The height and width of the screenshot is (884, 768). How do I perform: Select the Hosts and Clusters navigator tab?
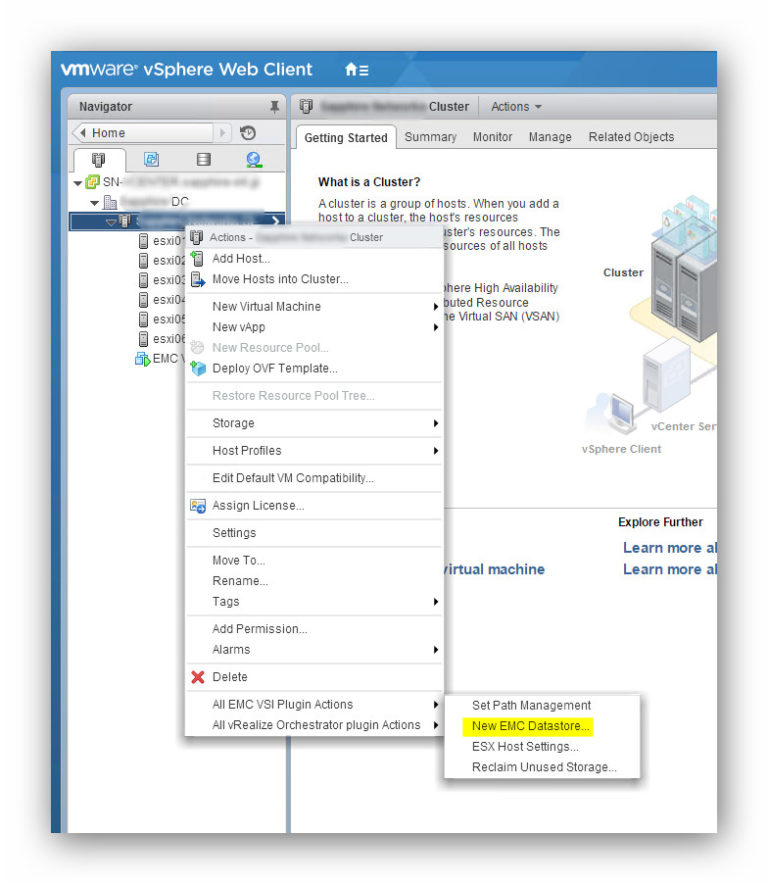tap(99, 160)
